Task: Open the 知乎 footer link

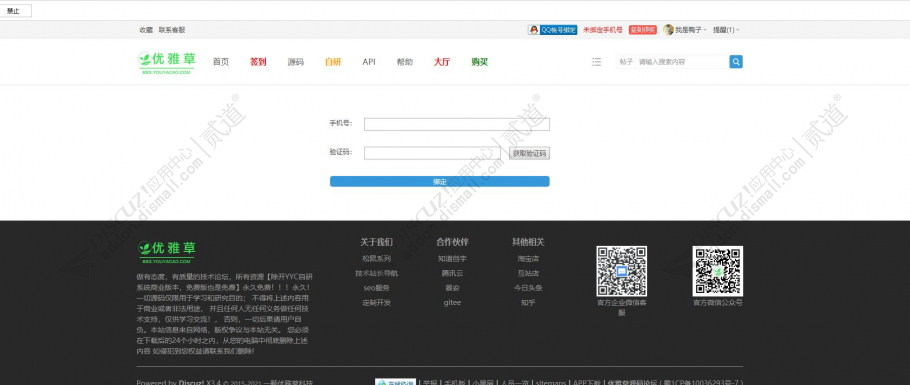Action: (x=528, y=303)
